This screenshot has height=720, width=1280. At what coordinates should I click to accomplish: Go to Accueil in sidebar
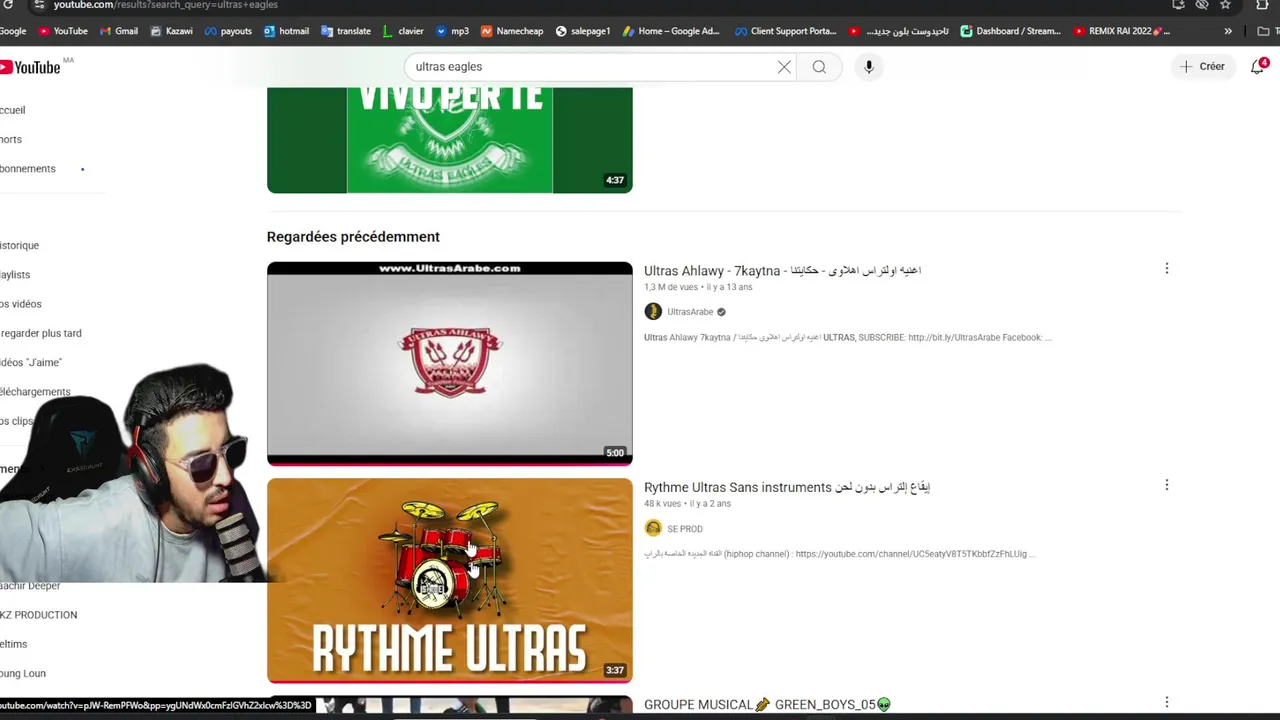13,110
